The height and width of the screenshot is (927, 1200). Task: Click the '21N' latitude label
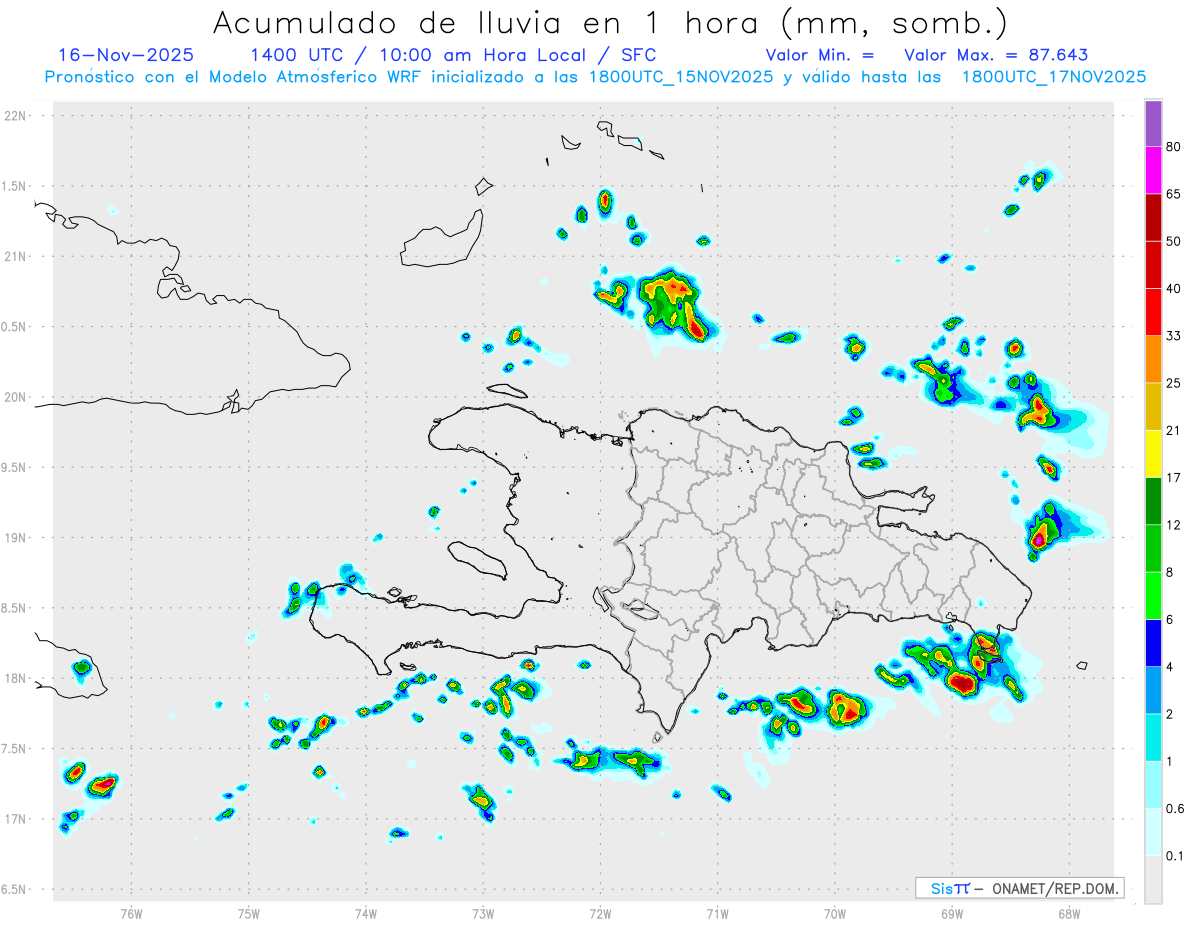click(17, 257)
